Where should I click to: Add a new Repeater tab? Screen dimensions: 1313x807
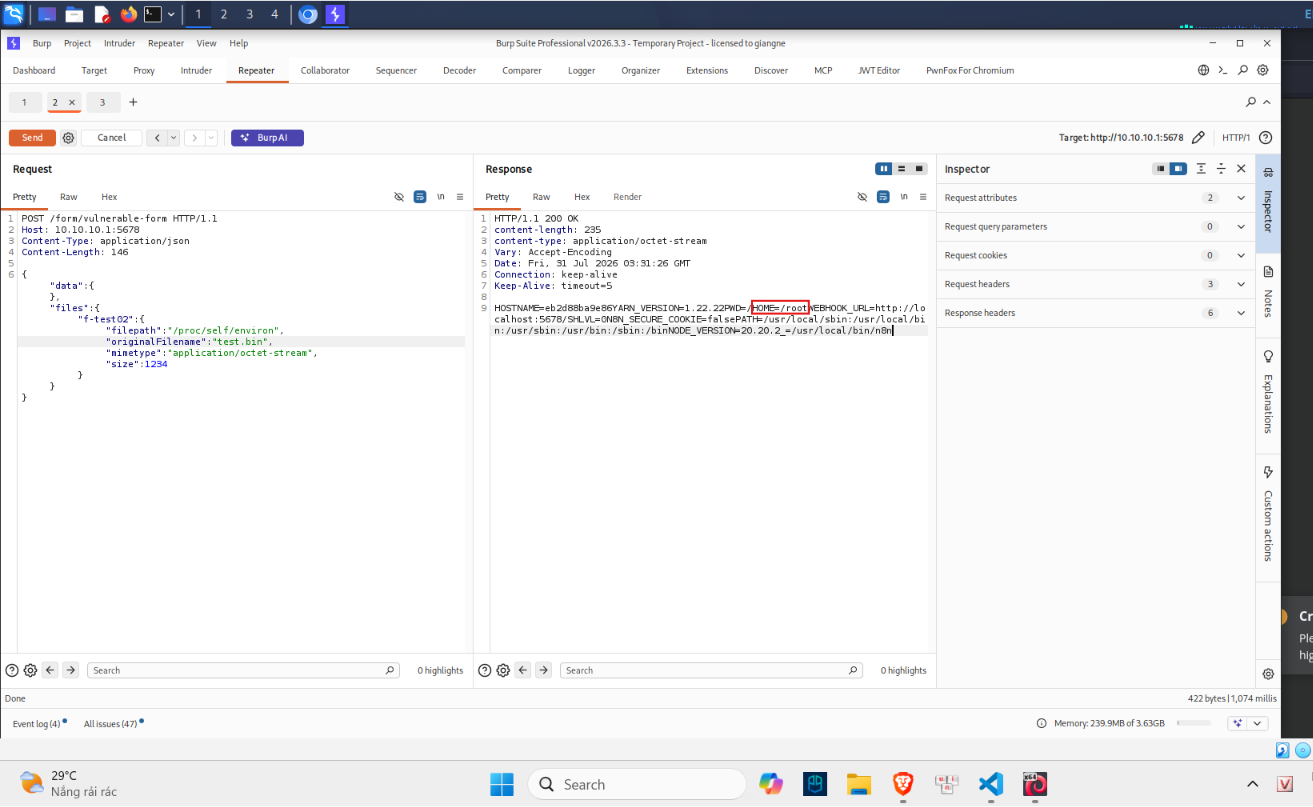133,102
